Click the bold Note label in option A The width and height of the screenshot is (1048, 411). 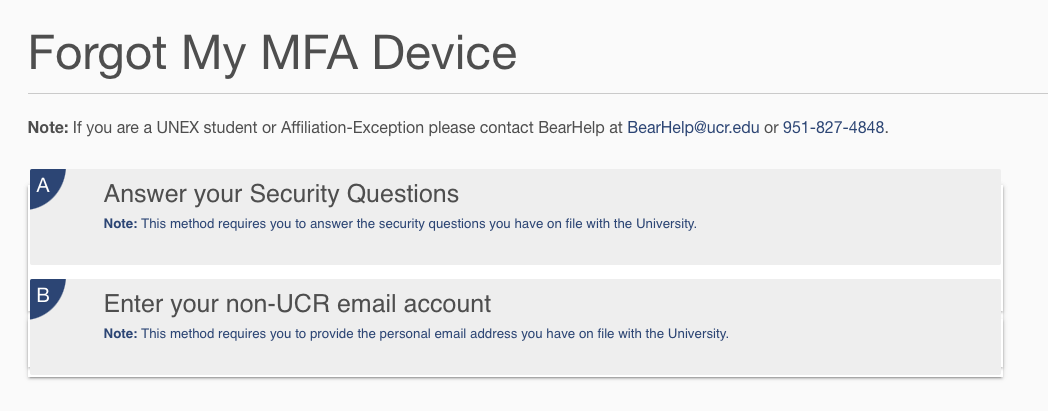[120, 223]
